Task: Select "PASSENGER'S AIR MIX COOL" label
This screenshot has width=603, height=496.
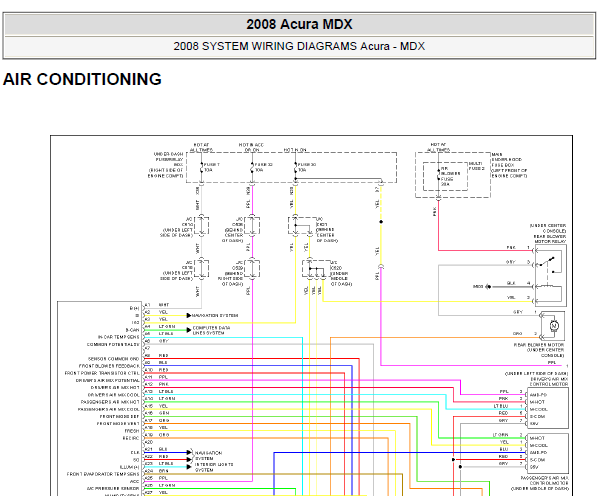Action: coord(108,409)
